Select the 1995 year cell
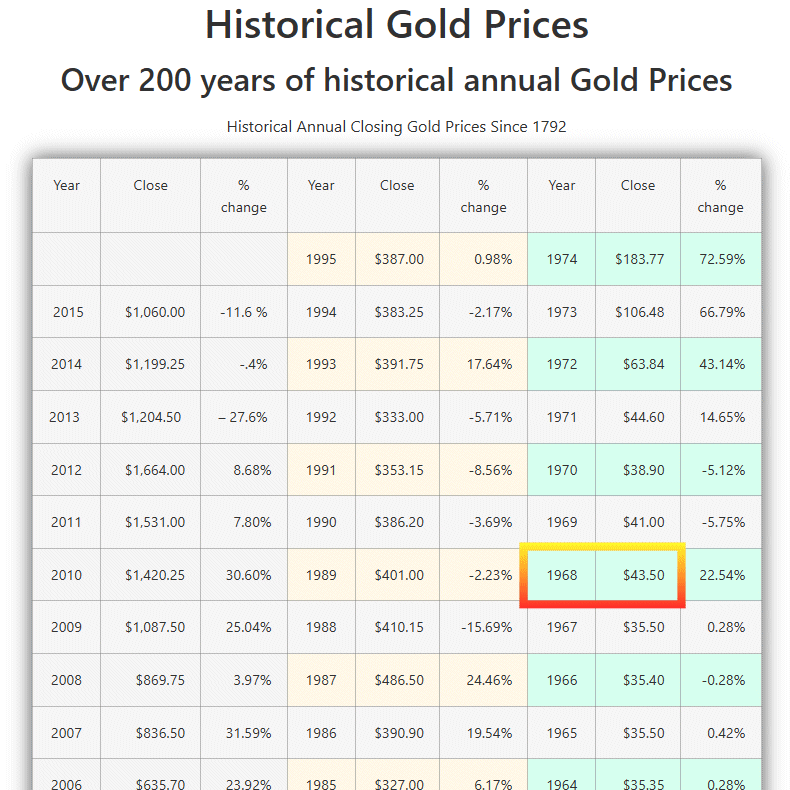Screen dimensions: 790x790 pyautogui.click(x=321, y=259)
